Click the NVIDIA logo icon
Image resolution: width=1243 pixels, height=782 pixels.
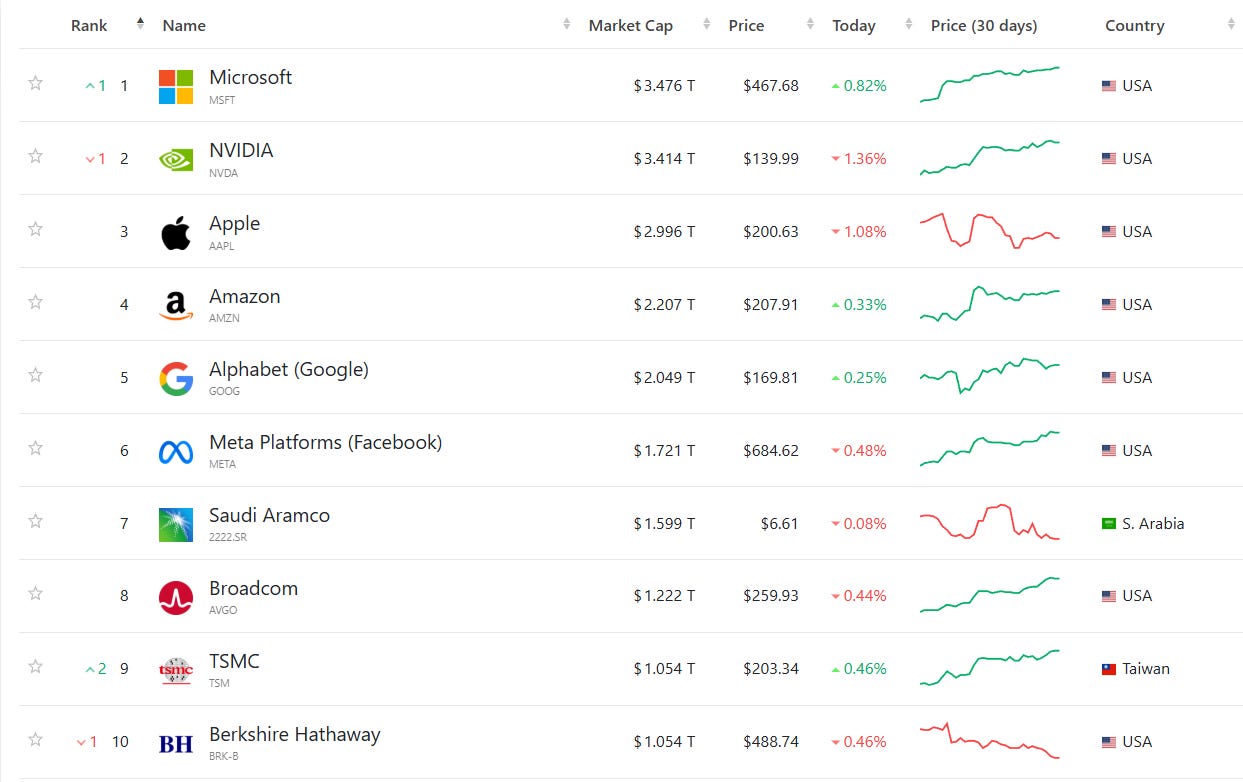coord(176,159)
